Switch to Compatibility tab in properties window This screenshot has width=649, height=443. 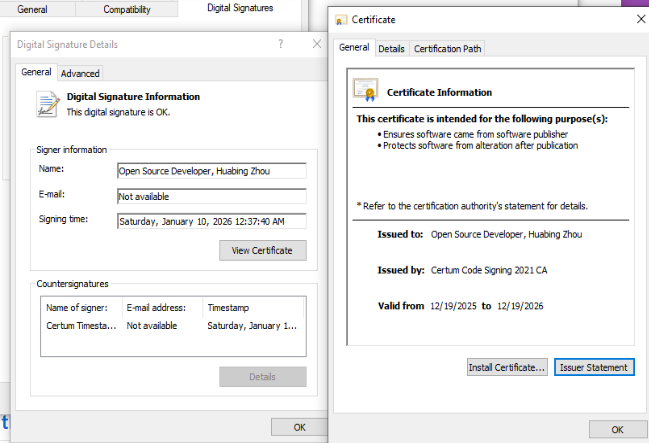127,9
